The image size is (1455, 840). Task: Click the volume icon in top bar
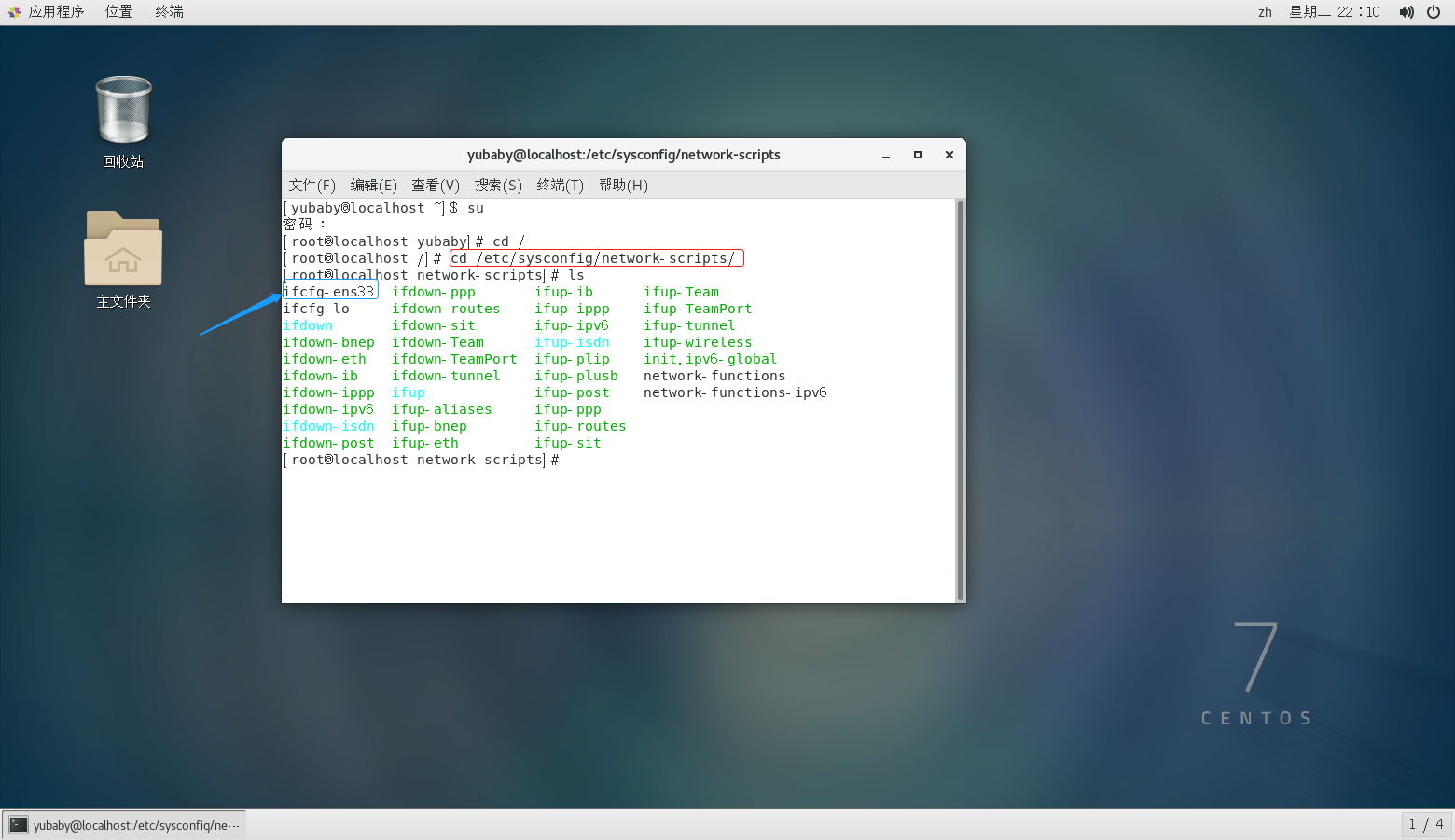point(1406,12)
